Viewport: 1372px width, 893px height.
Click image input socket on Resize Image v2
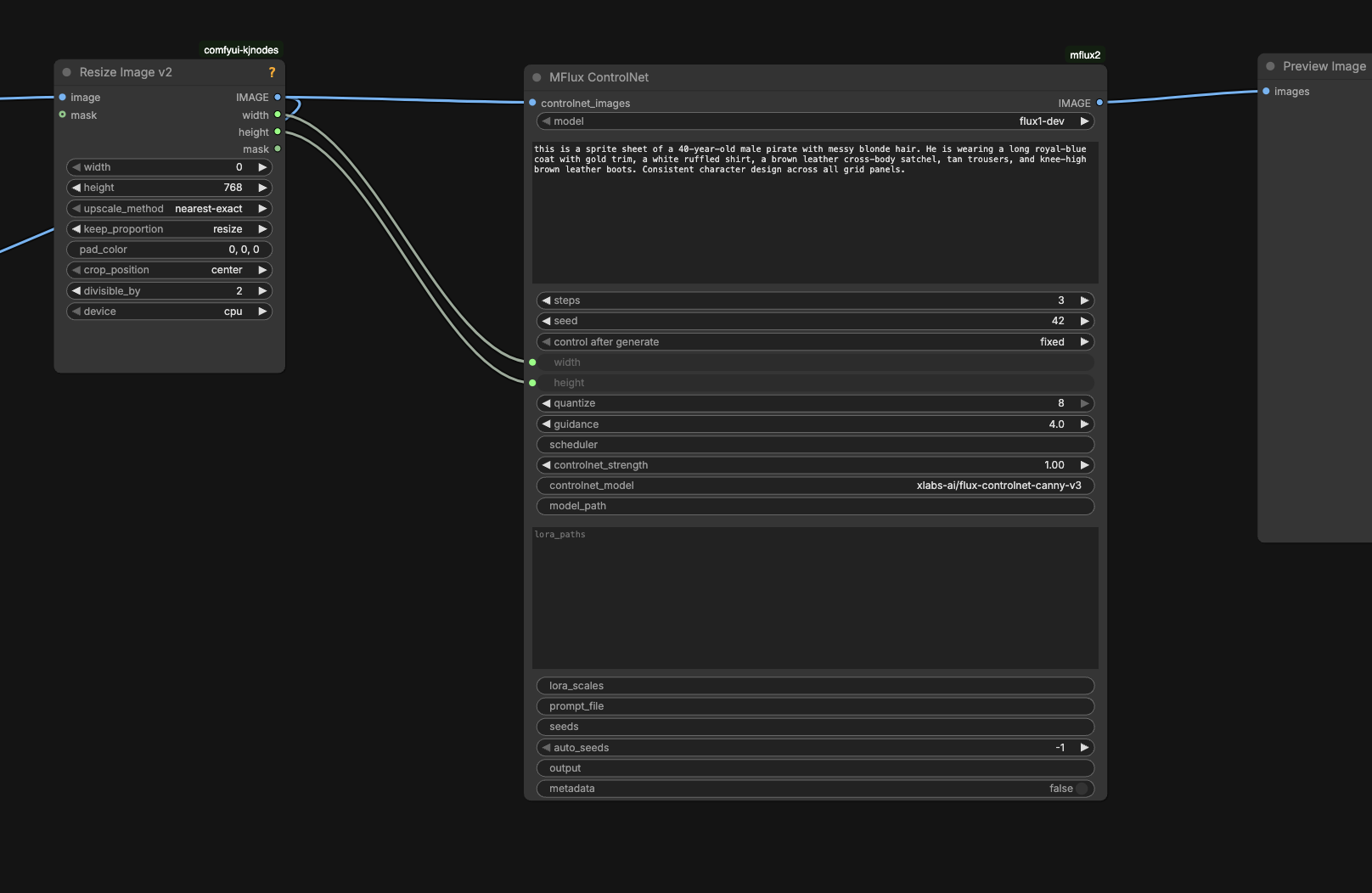click(x=63, y=98)
